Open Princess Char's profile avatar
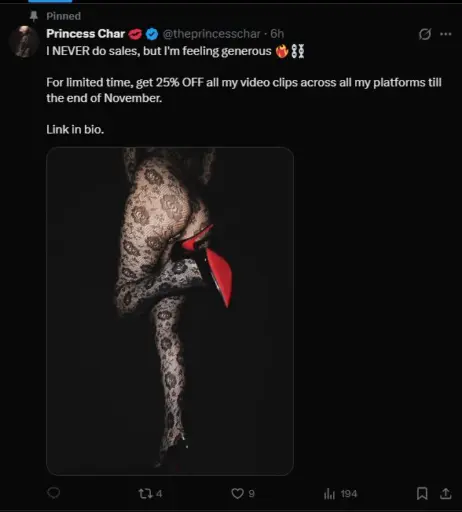462x512 pixels. coord(24,42)
